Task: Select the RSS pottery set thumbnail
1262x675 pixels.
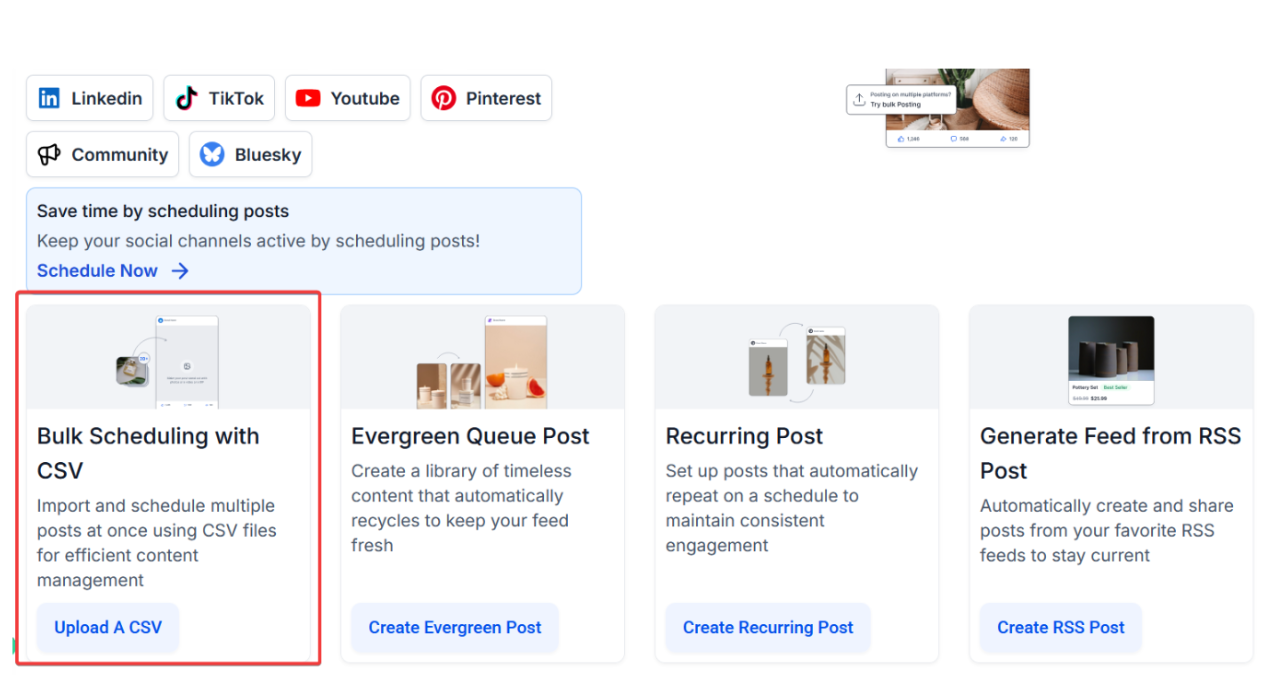Action: tap(1111, 360)
